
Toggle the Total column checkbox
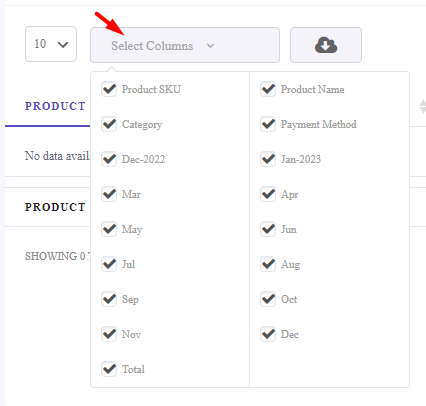pyautogui.click(x=109, y=369)
